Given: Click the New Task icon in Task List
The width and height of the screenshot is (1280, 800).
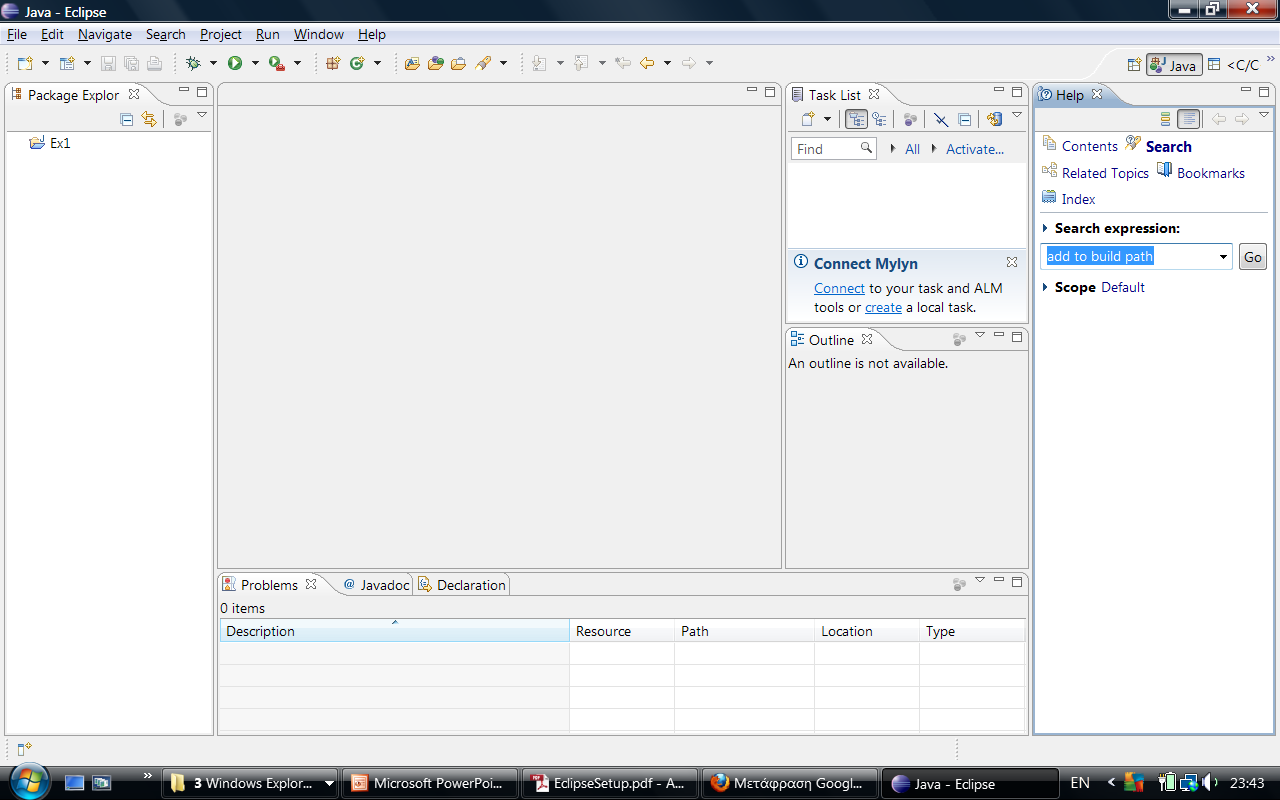Looking at the screenshot, I should click(x=809, y=119).
